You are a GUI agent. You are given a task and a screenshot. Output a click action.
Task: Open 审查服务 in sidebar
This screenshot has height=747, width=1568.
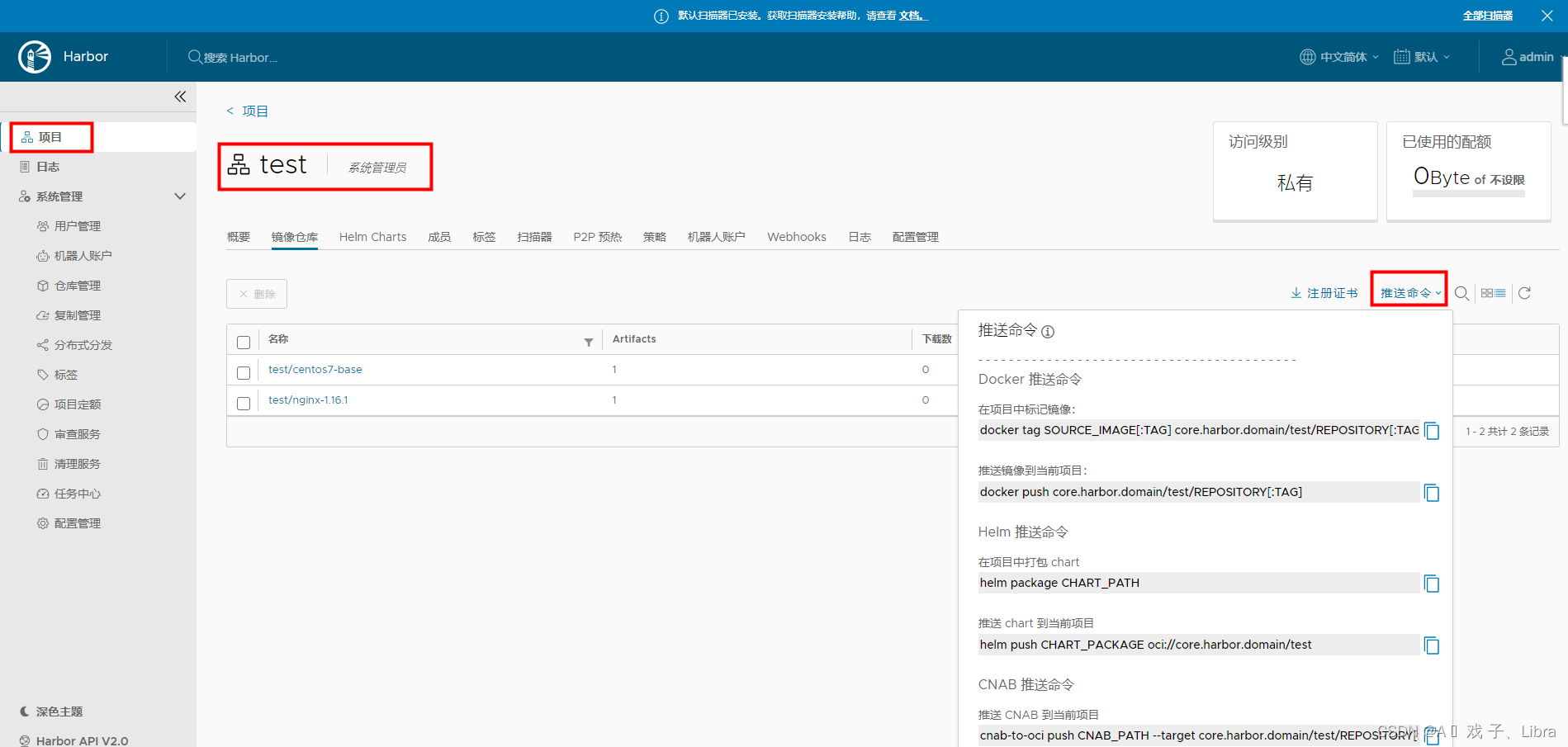(78, 434)
